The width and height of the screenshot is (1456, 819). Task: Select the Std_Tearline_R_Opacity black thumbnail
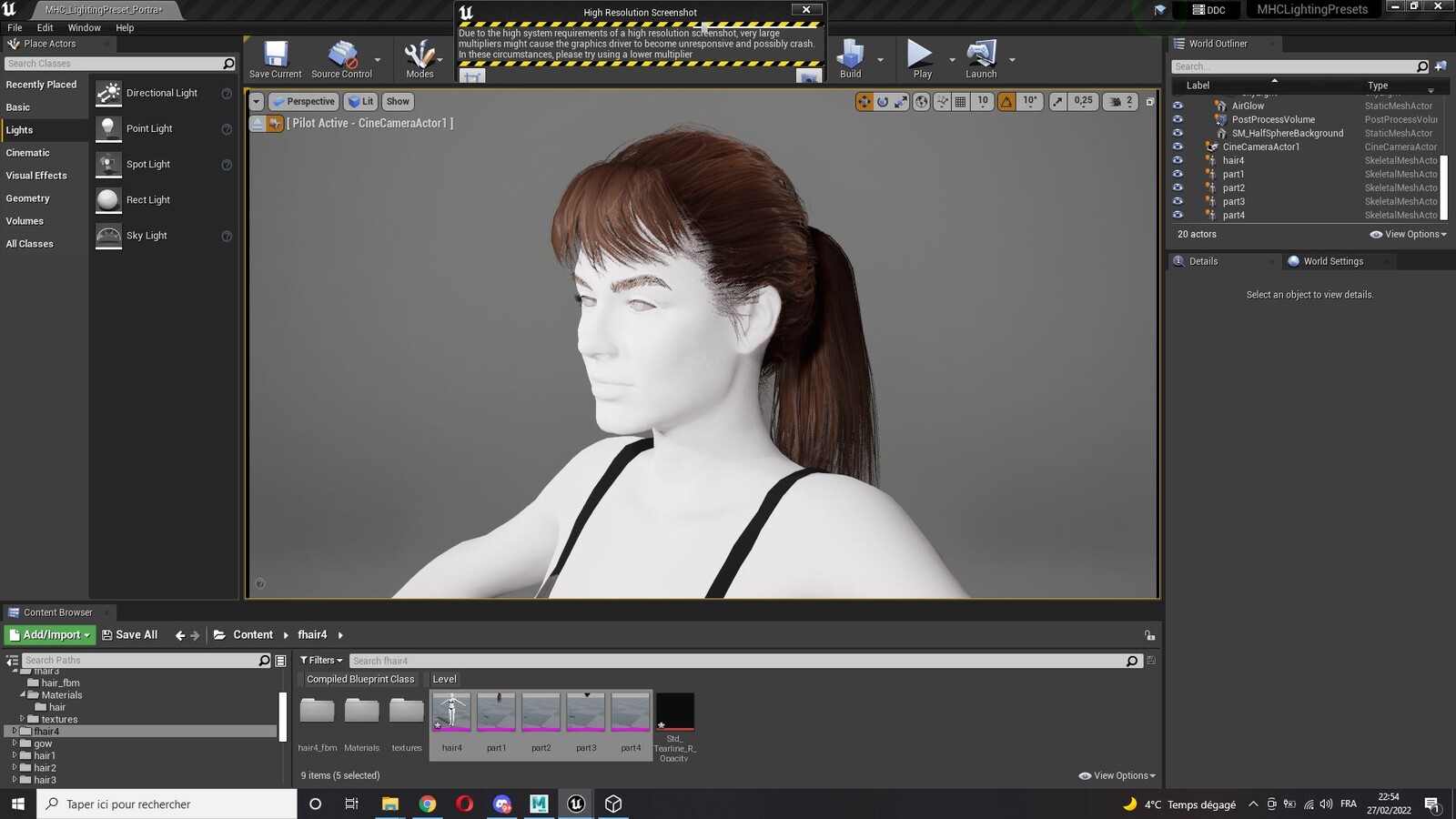pyautogui.click(x=674, y=712)
